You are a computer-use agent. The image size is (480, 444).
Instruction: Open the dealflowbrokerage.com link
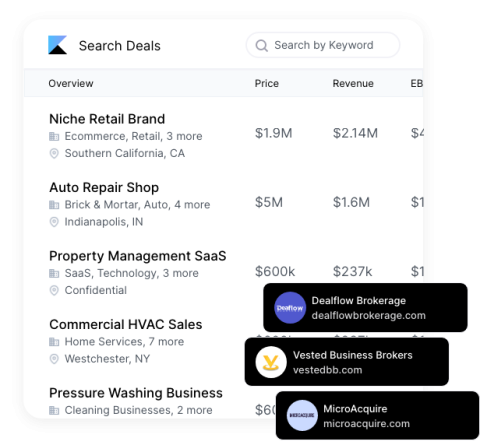click(x=368, y=315)
